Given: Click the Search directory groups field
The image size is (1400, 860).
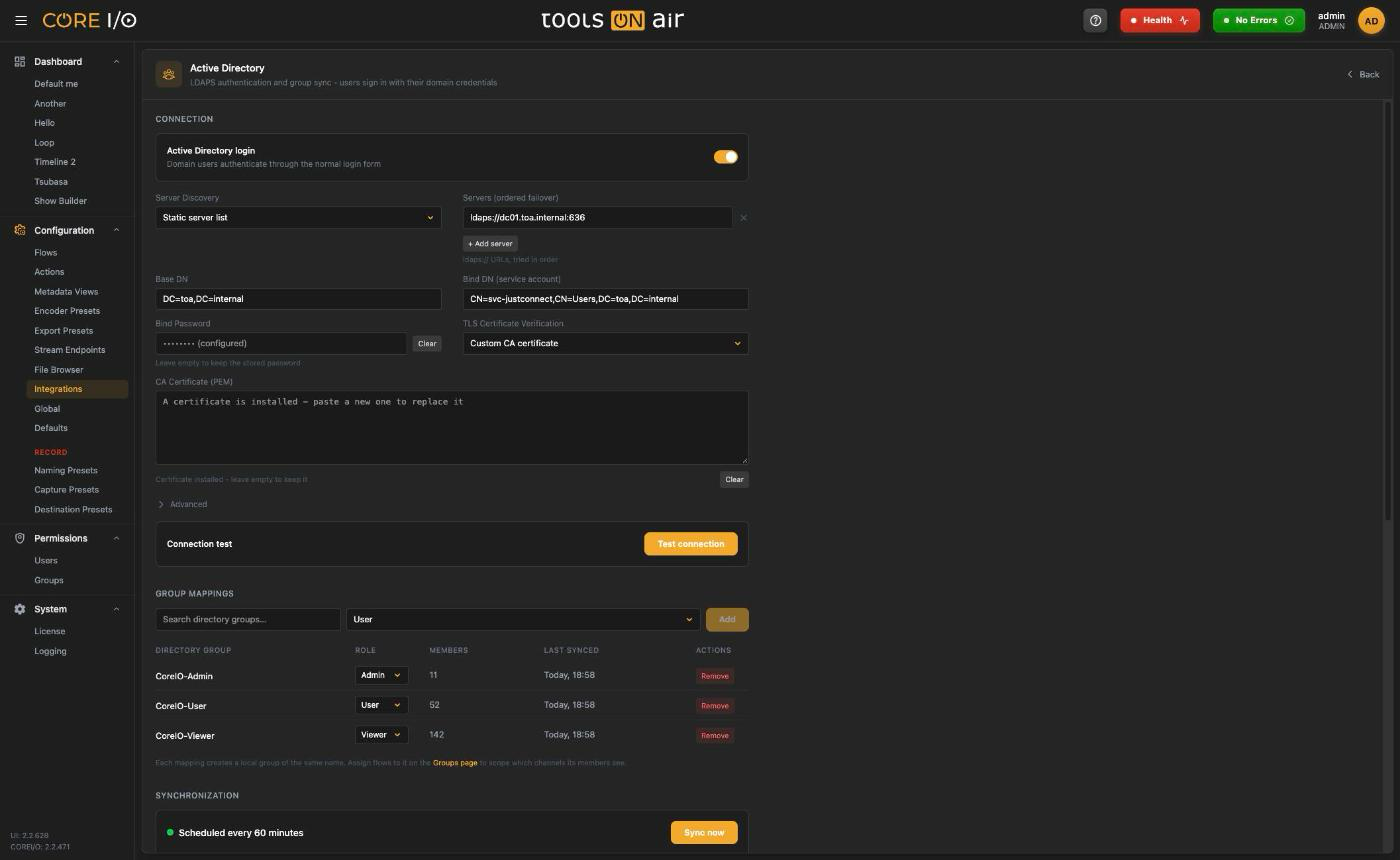Looking at the screenshot, I should (x=248, y=619).
